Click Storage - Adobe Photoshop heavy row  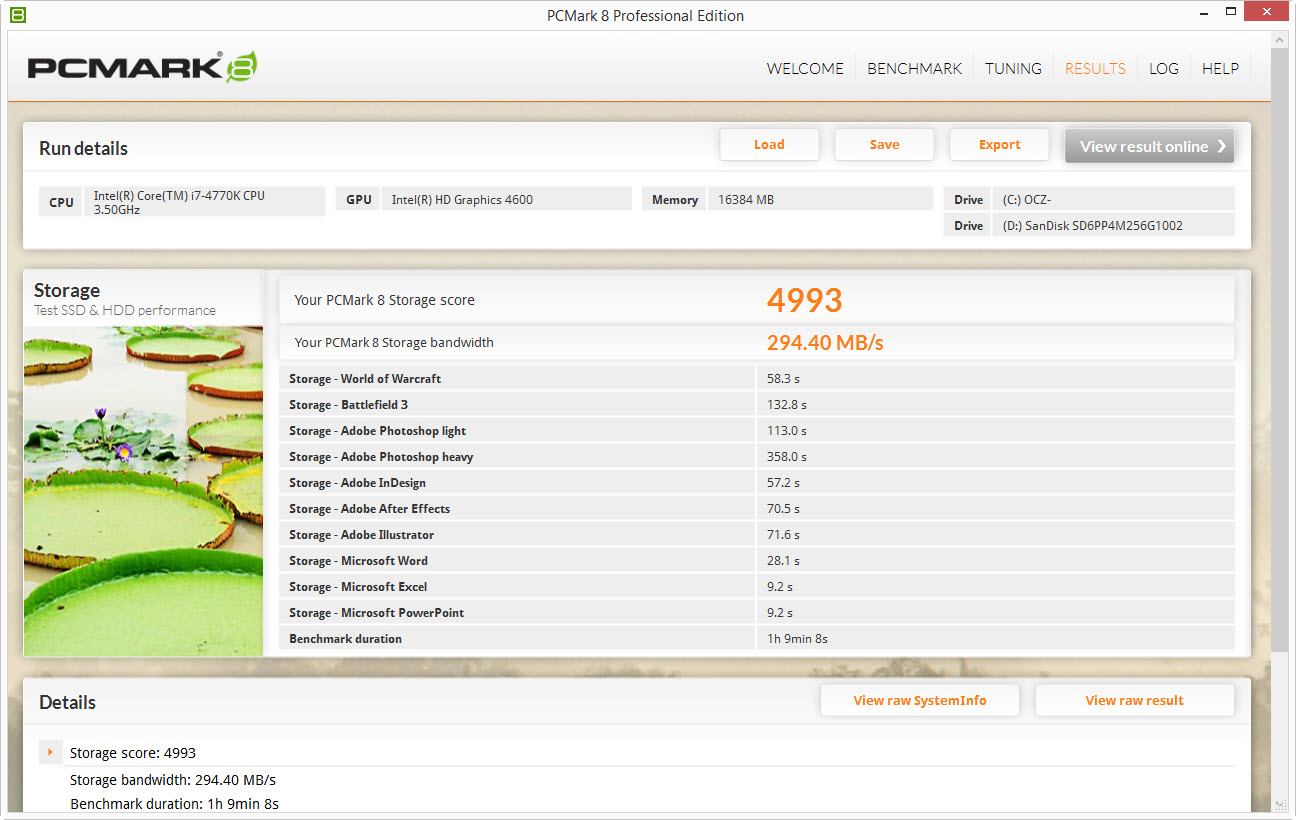point(757,457)
